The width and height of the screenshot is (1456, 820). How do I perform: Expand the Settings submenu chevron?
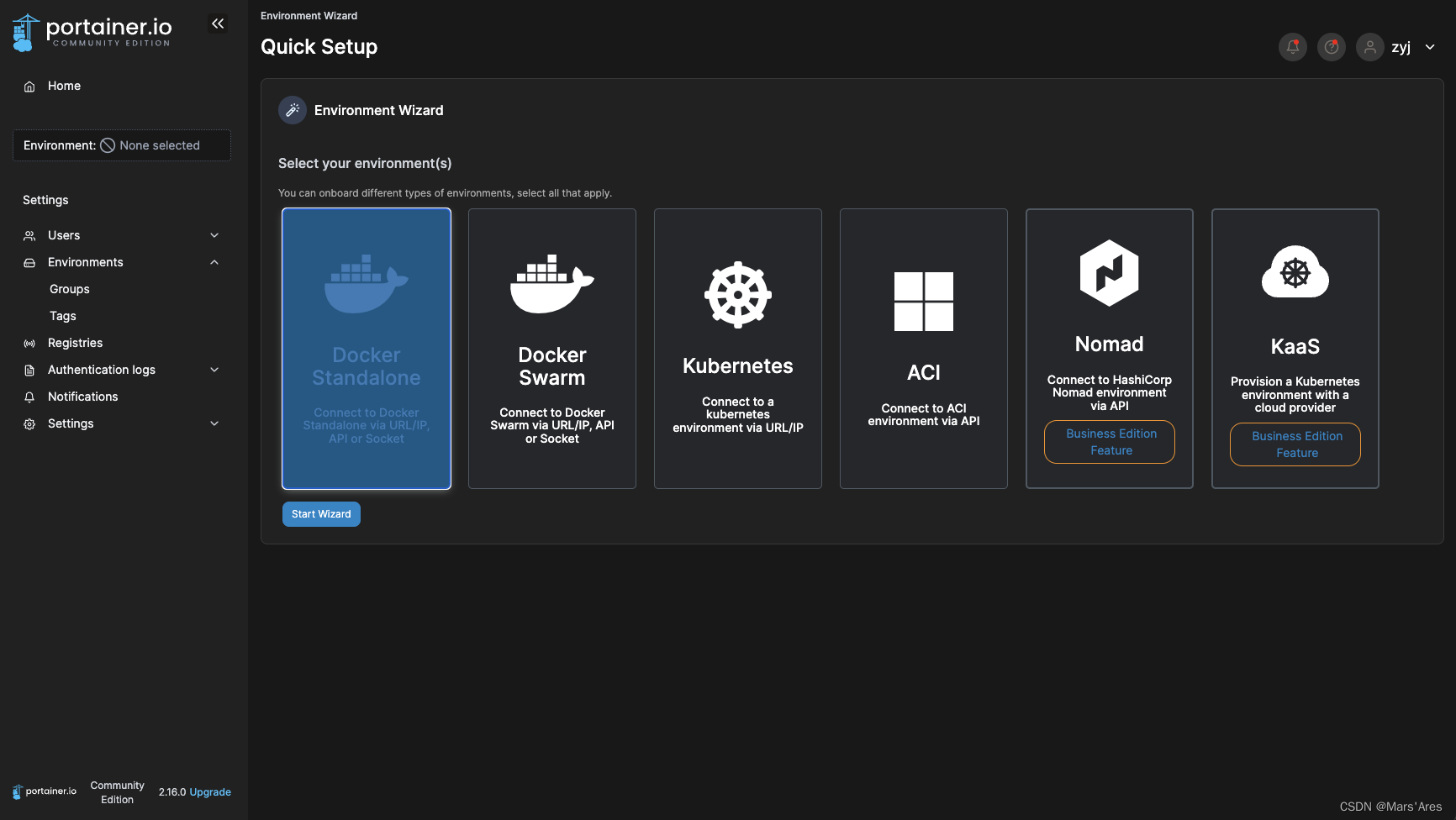(x=214, y=423)
